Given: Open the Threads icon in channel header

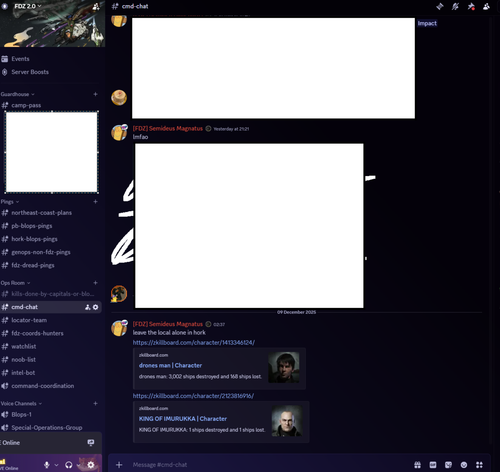Looking at the screenshot, I should point(440,6).
